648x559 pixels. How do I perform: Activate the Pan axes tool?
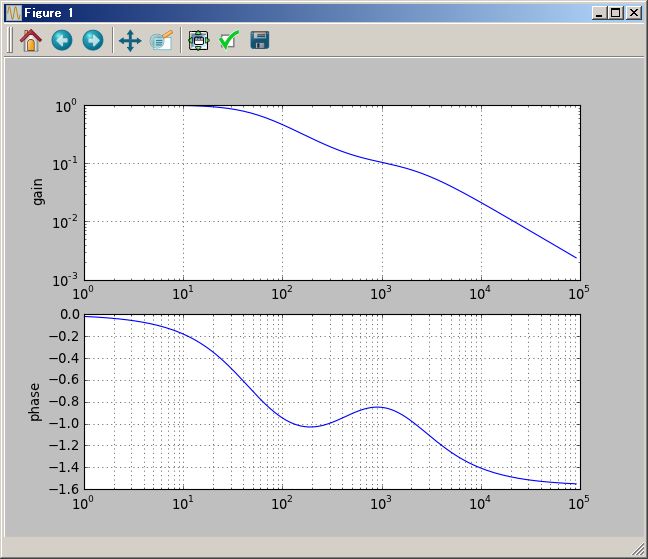click(x=130, y=40)
